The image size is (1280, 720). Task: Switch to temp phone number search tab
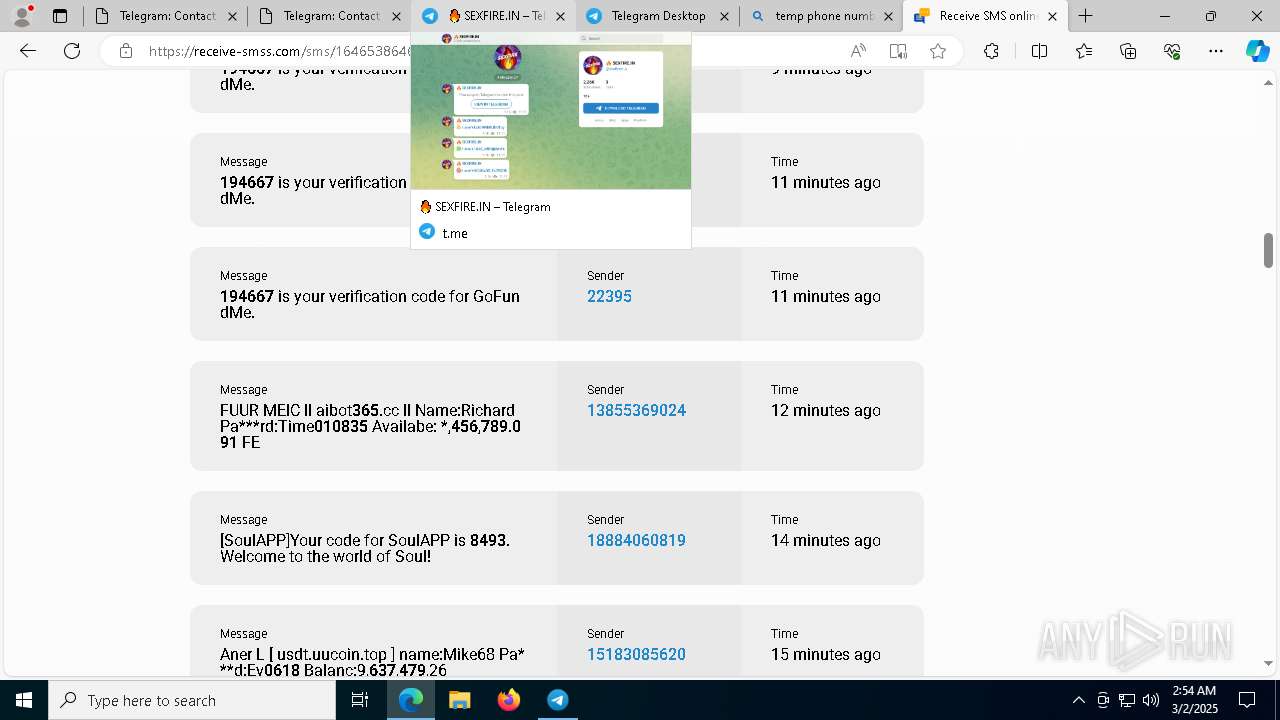pos(822,16)
